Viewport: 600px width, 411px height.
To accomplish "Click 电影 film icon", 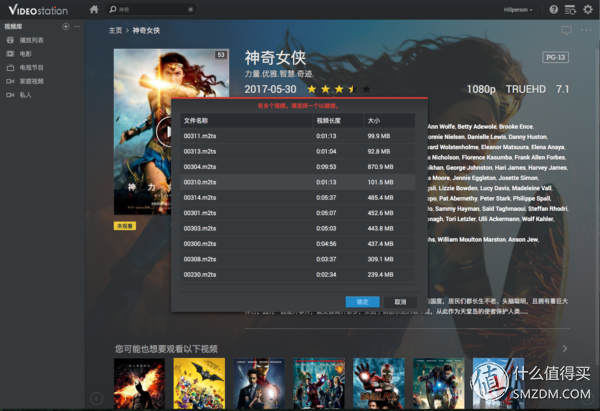I will pyautogui.click(x=10, y=54).
